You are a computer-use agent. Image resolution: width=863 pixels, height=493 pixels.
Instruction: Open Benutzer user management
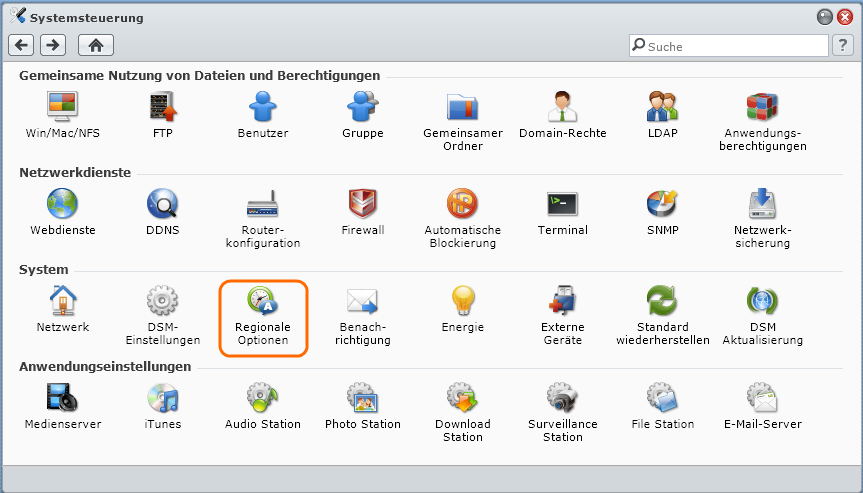click(262, 107)
